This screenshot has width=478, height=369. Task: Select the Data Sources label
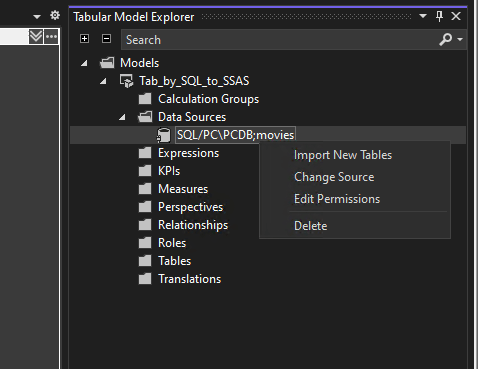[x=192, y=117]
